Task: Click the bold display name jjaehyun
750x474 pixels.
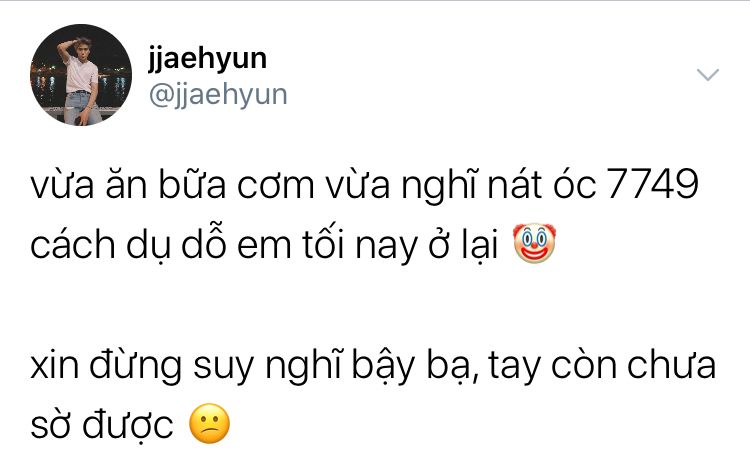Action: click(207, 60)
